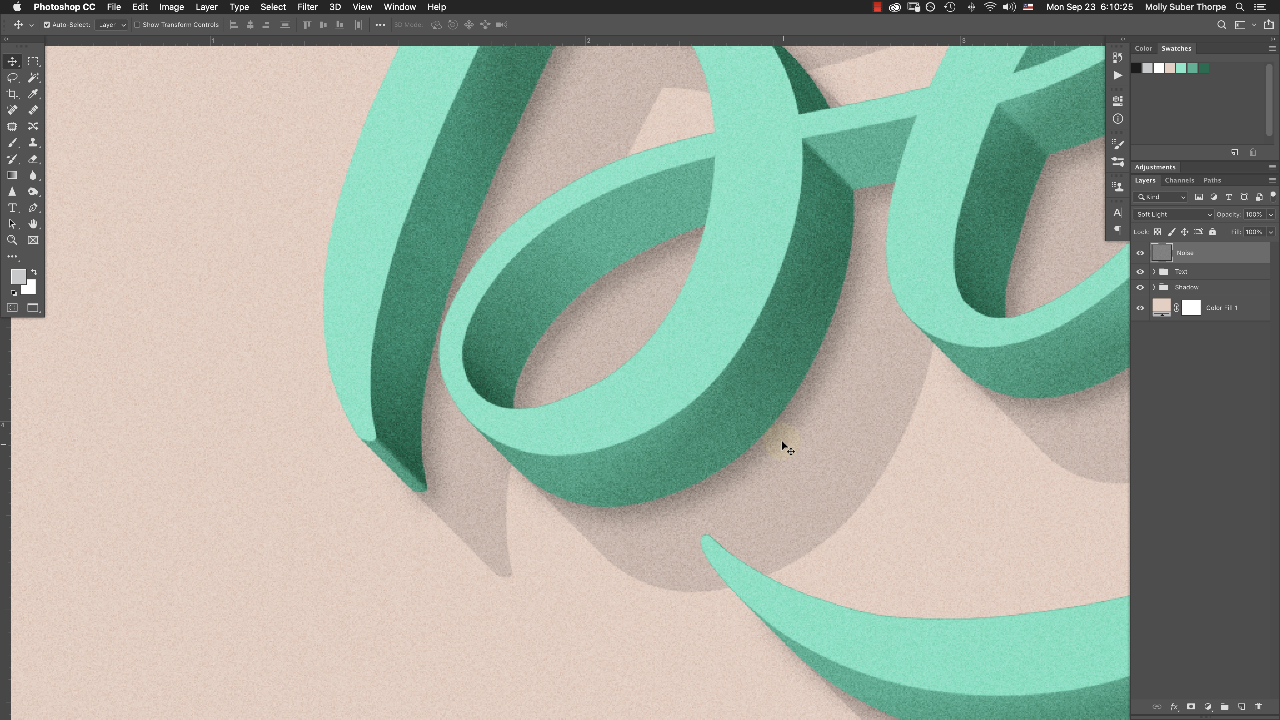Select the Gradient tool
Viewport: 1280px width, 720px height.
[x=12, y=175]
